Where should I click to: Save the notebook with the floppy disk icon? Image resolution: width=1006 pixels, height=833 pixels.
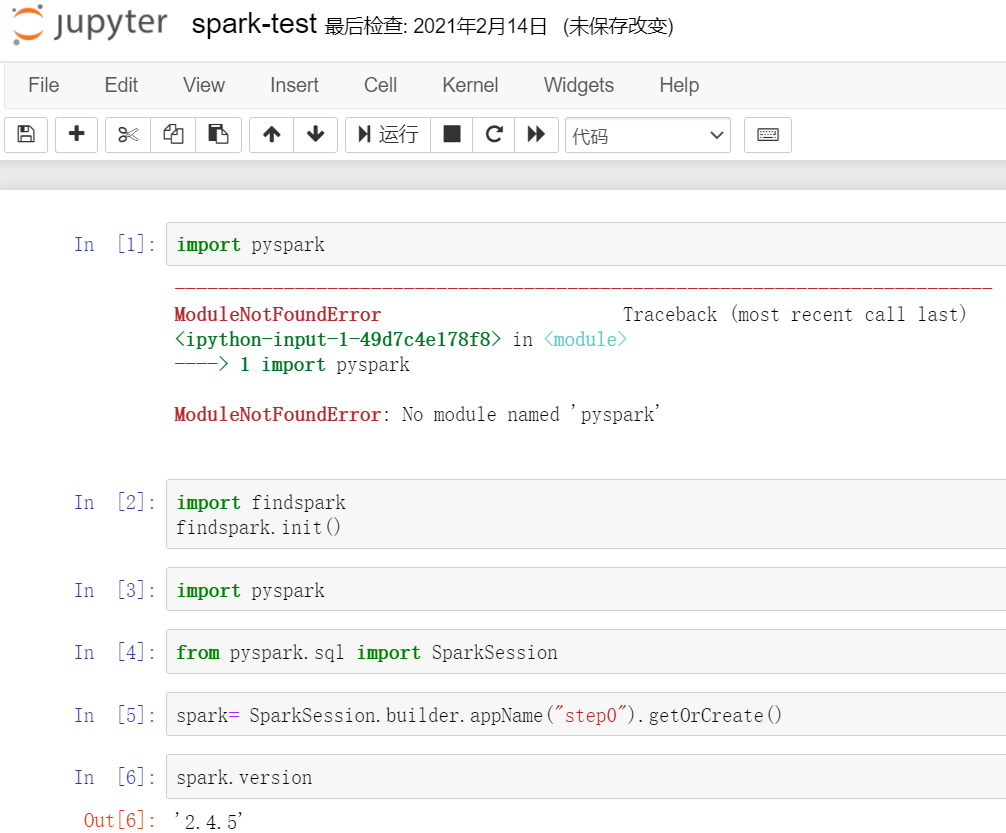(x=26, y=135)
